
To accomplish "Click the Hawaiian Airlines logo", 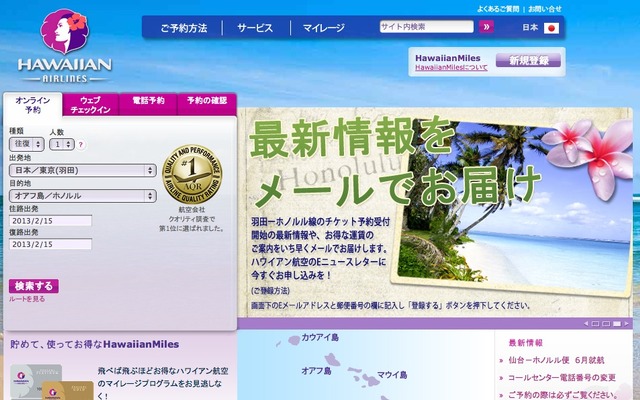I will click(64, 46).
